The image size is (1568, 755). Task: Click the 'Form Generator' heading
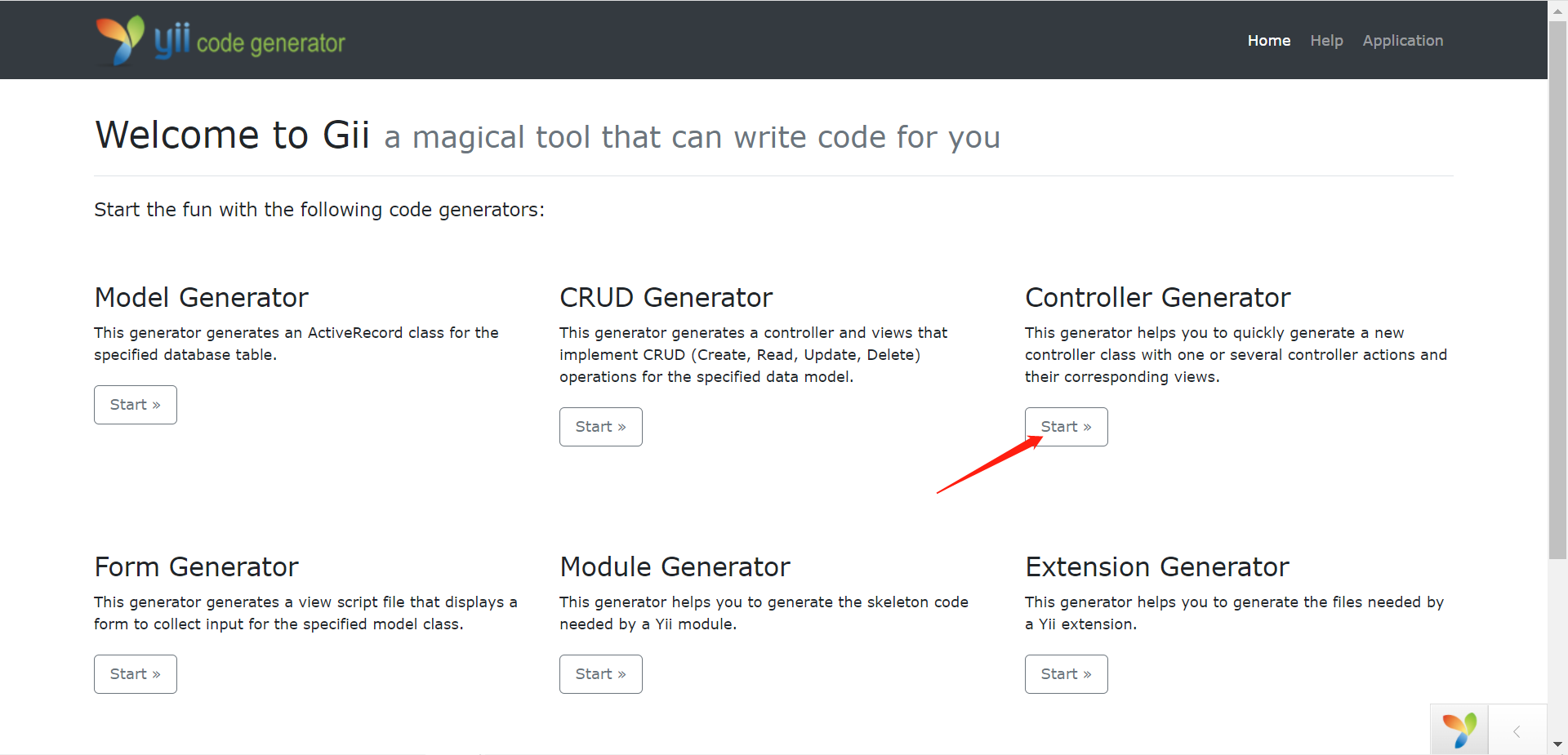(197, 567)
